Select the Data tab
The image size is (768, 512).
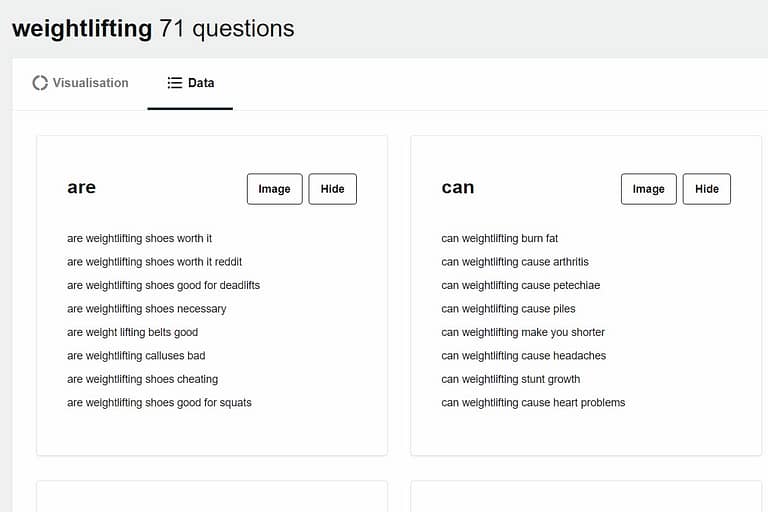click(190, 83)
